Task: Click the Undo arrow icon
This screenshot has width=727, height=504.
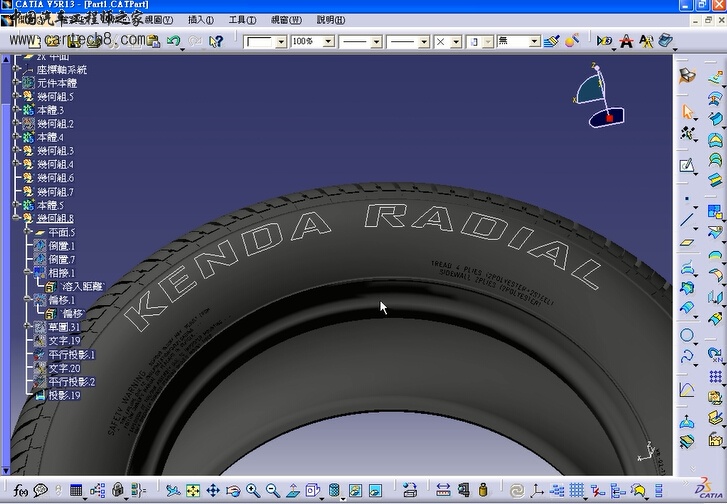Action: (173, 41)
